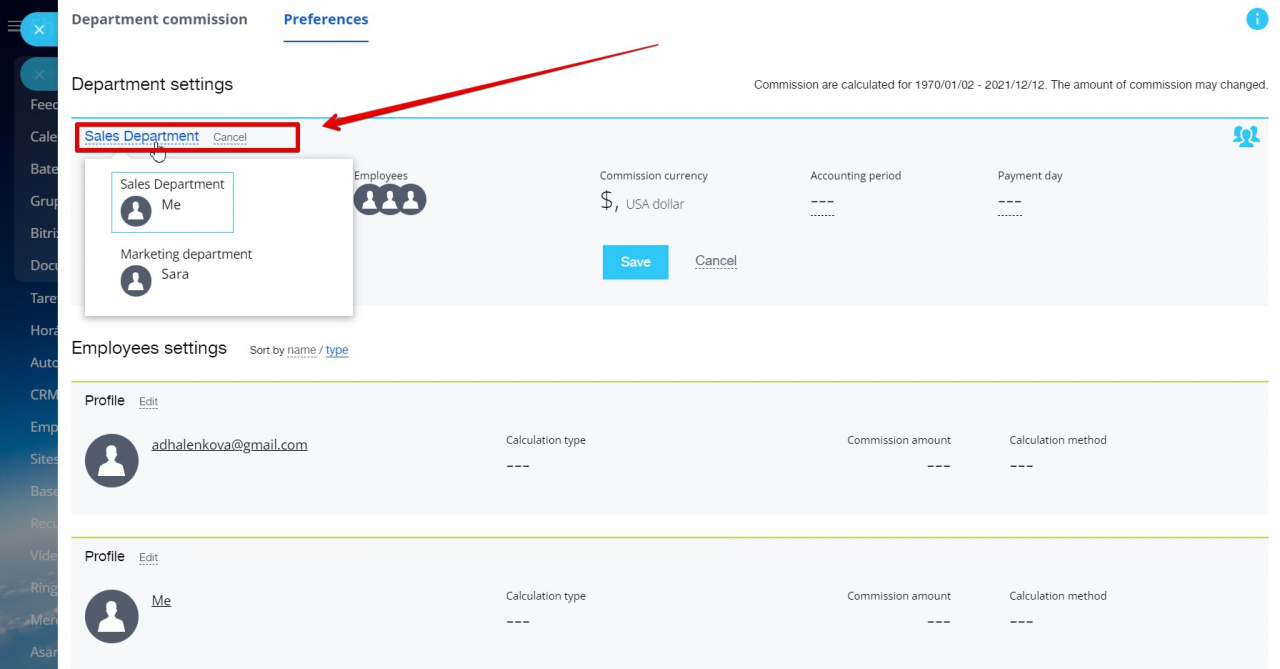Click the blue department group icon
1280x669 pixels.
[1245, 137]
